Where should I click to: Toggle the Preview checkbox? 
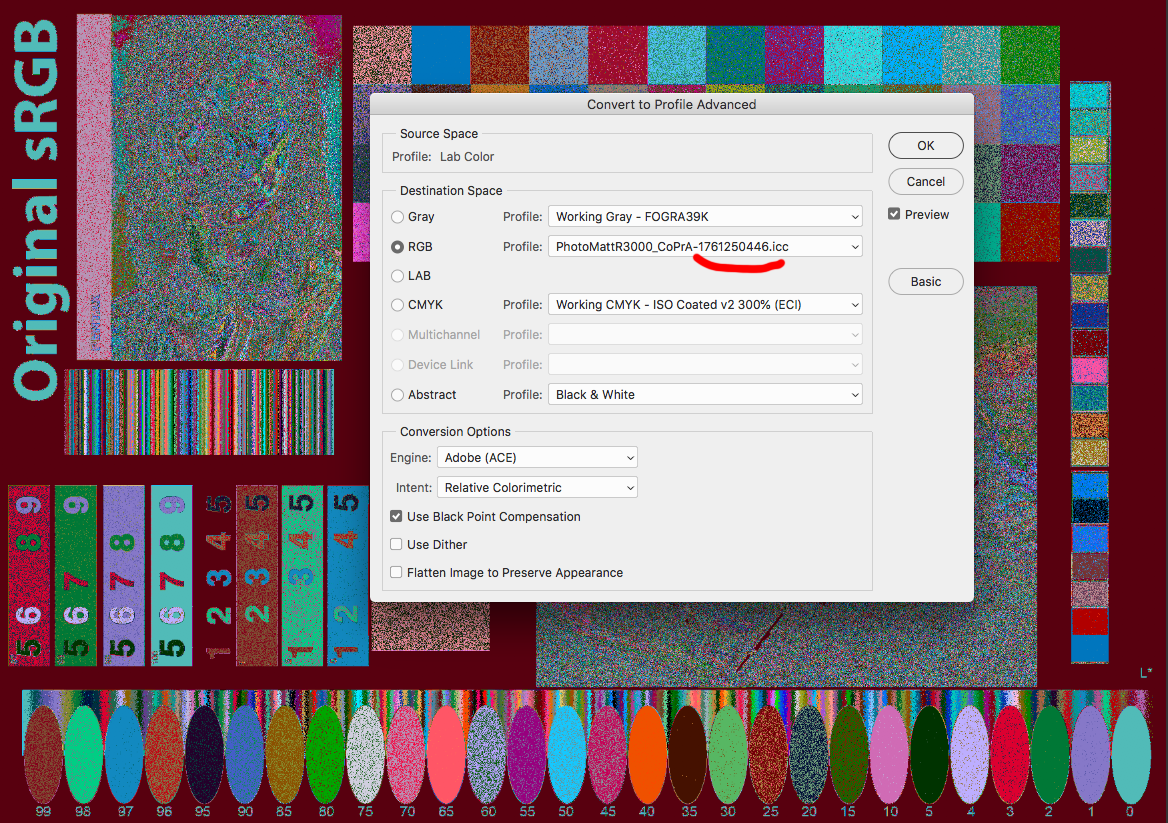click(x=895, y=214)
